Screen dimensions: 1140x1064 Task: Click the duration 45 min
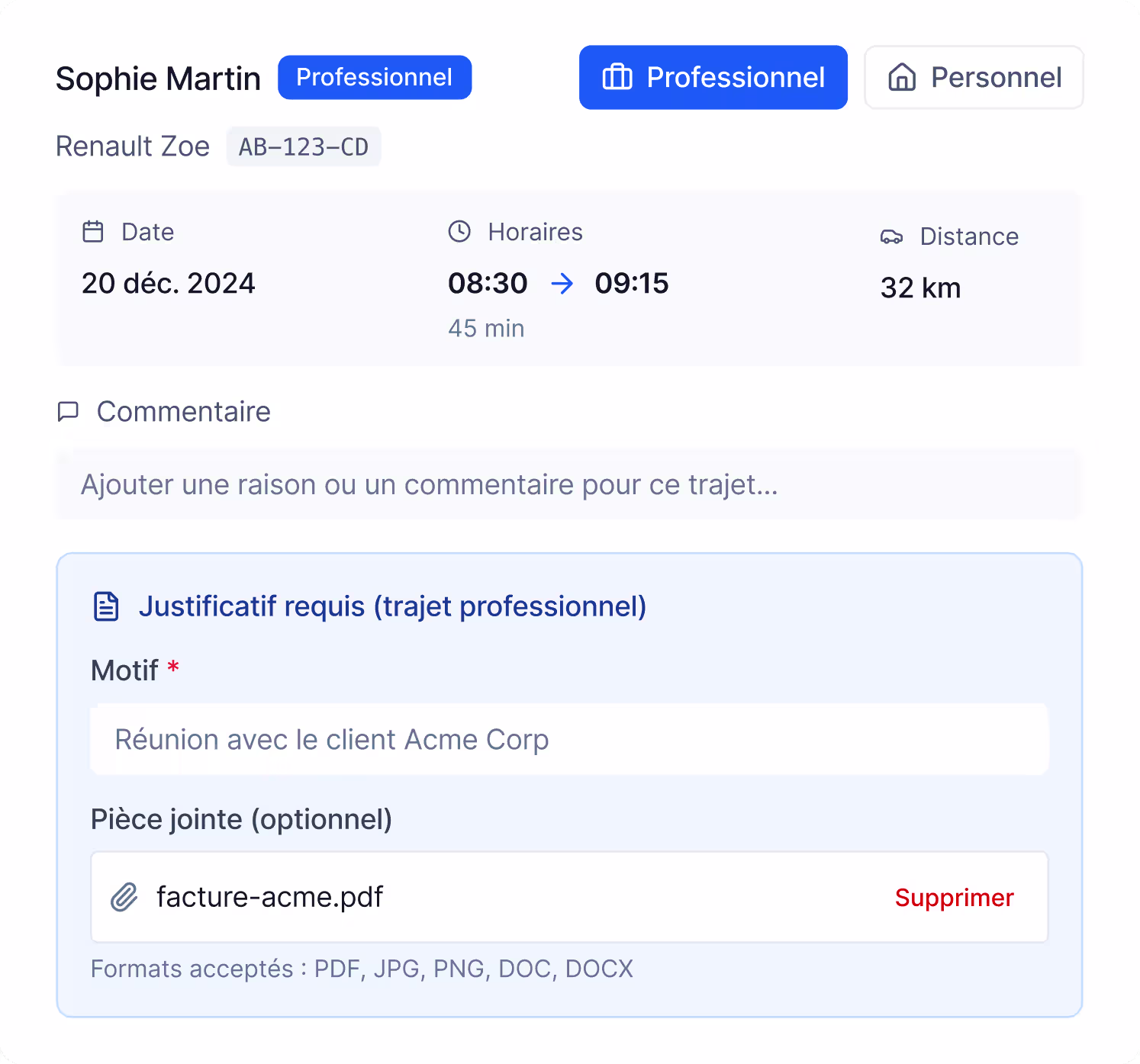click(486, 329)
